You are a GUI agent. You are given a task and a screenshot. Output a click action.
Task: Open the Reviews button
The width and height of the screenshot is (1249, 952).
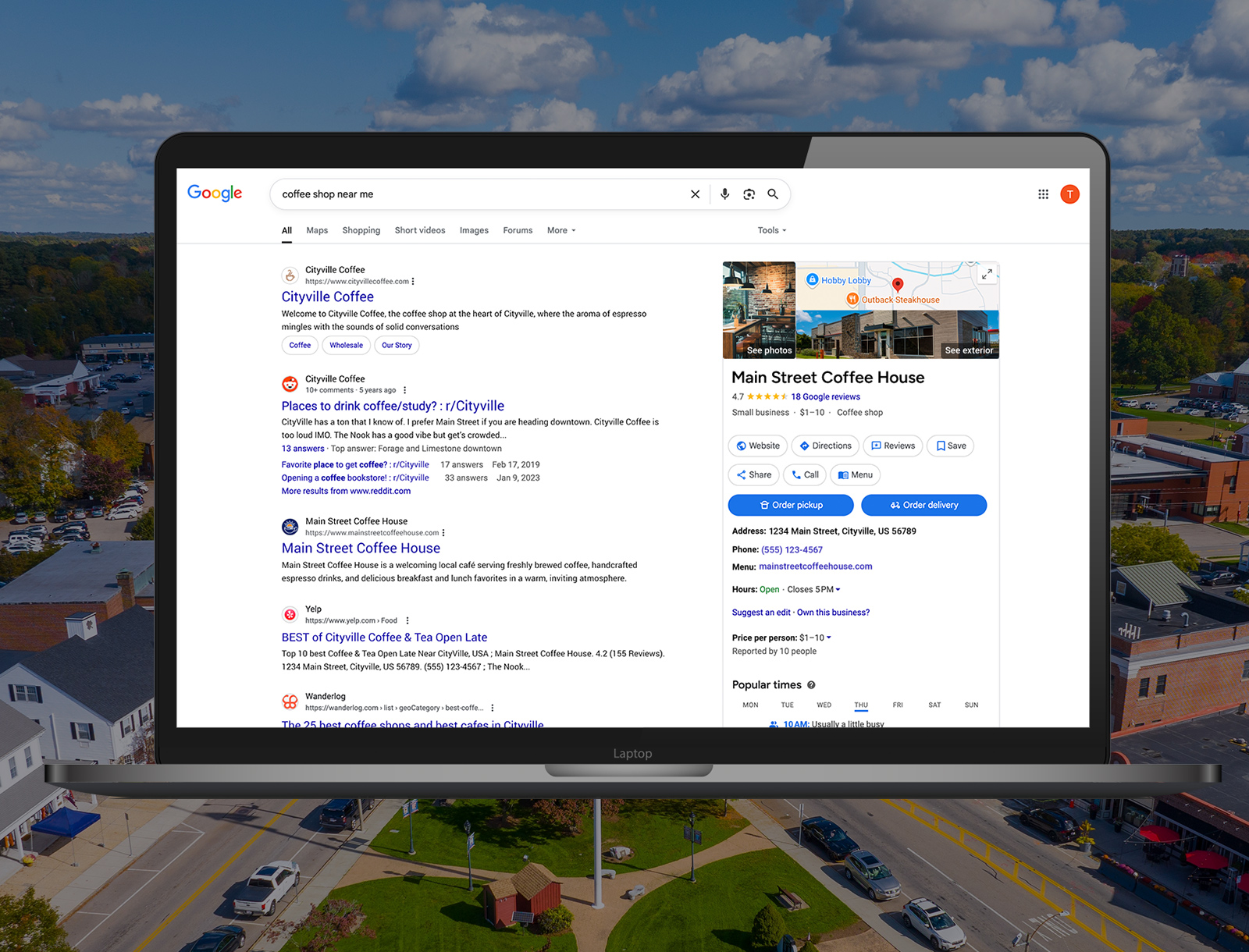tap(893, 446)
